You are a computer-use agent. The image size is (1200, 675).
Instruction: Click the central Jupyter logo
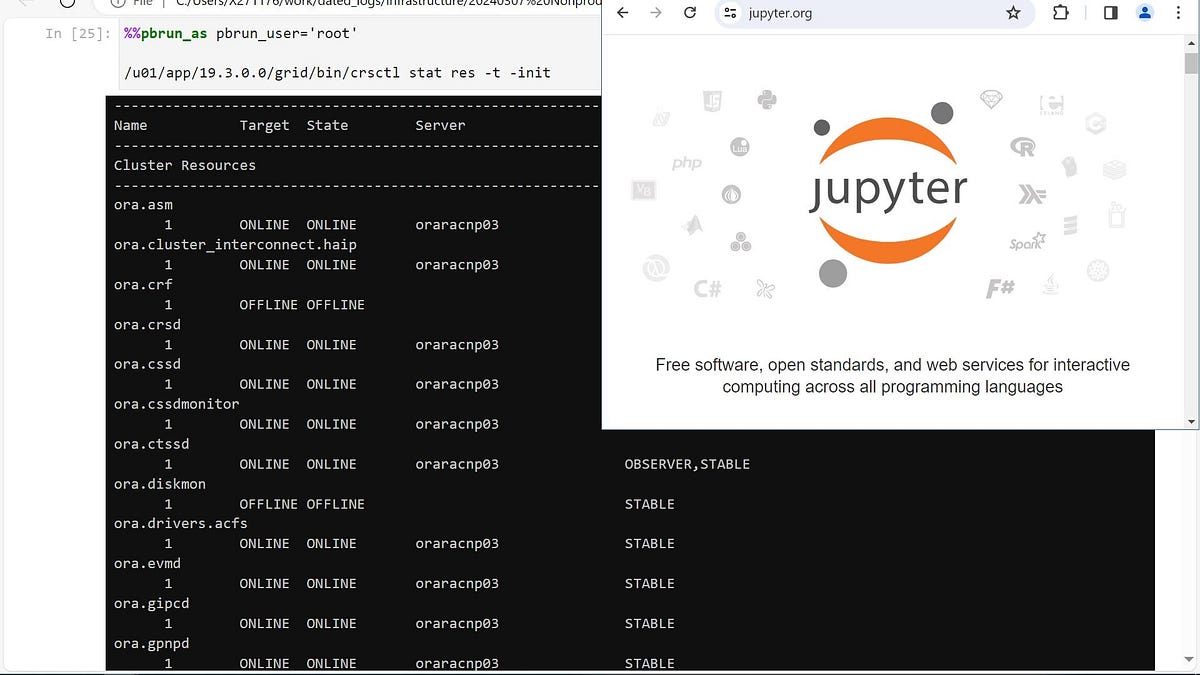coord(888,190)
